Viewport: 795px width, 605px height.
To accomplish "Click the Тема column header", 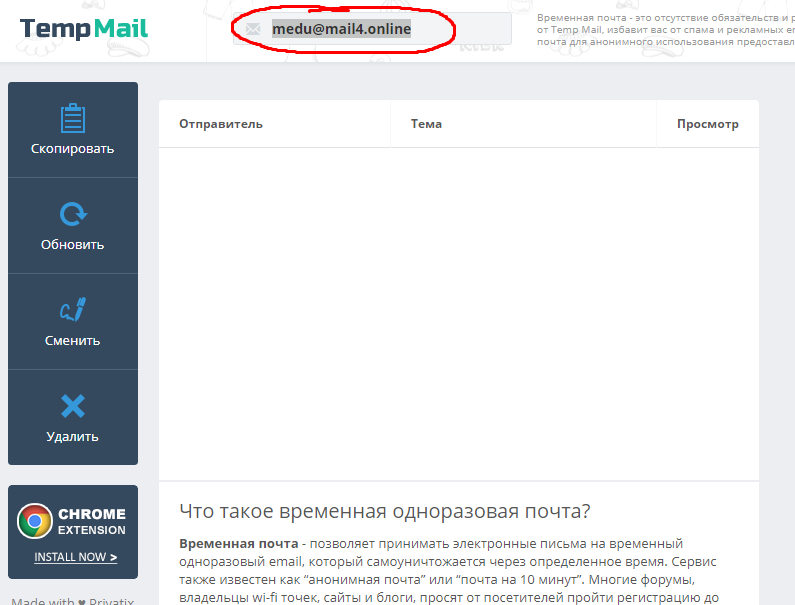I will (x=426, y=124).
